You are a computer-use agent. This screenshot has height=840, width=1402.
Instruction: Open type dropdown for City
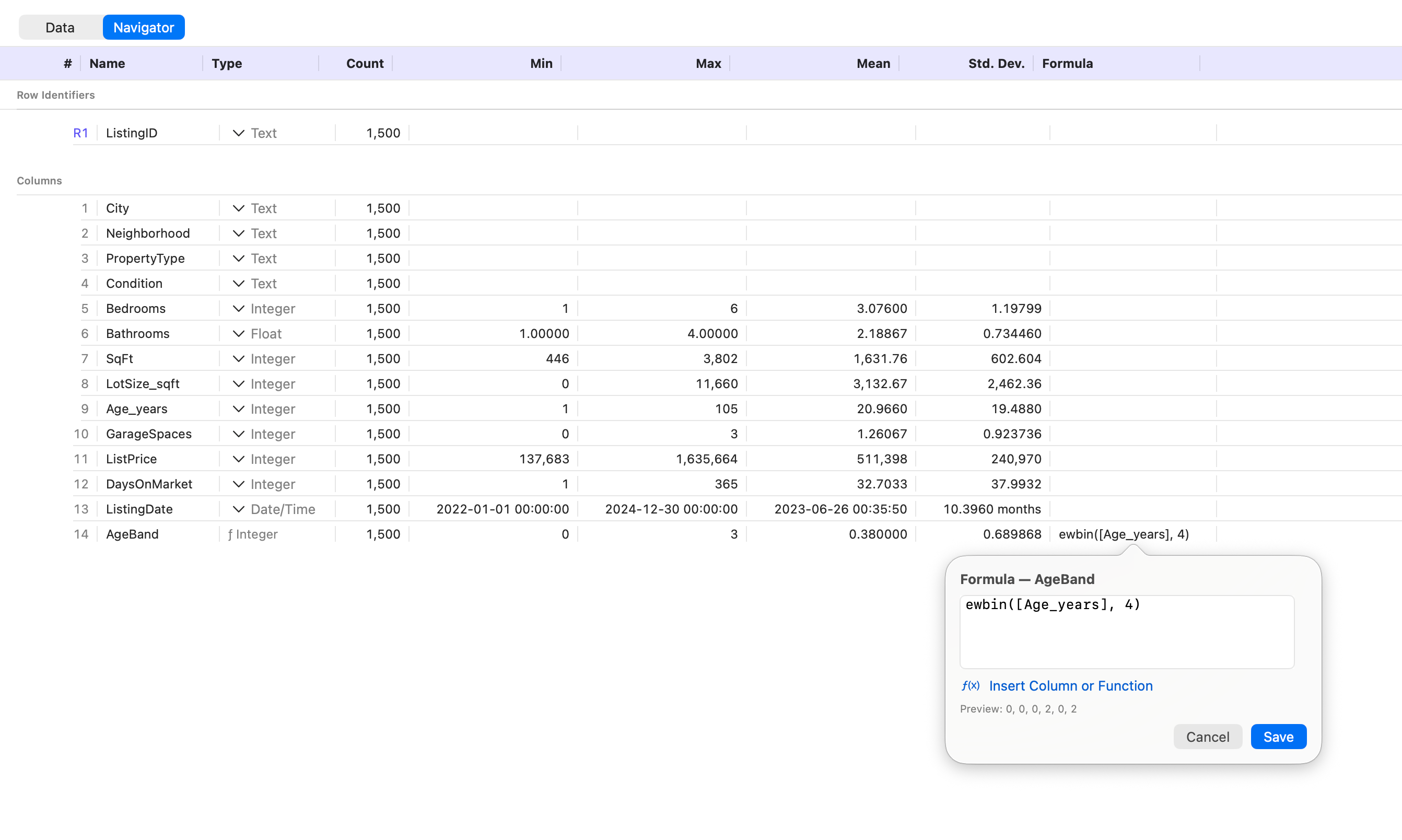point(238,208)
